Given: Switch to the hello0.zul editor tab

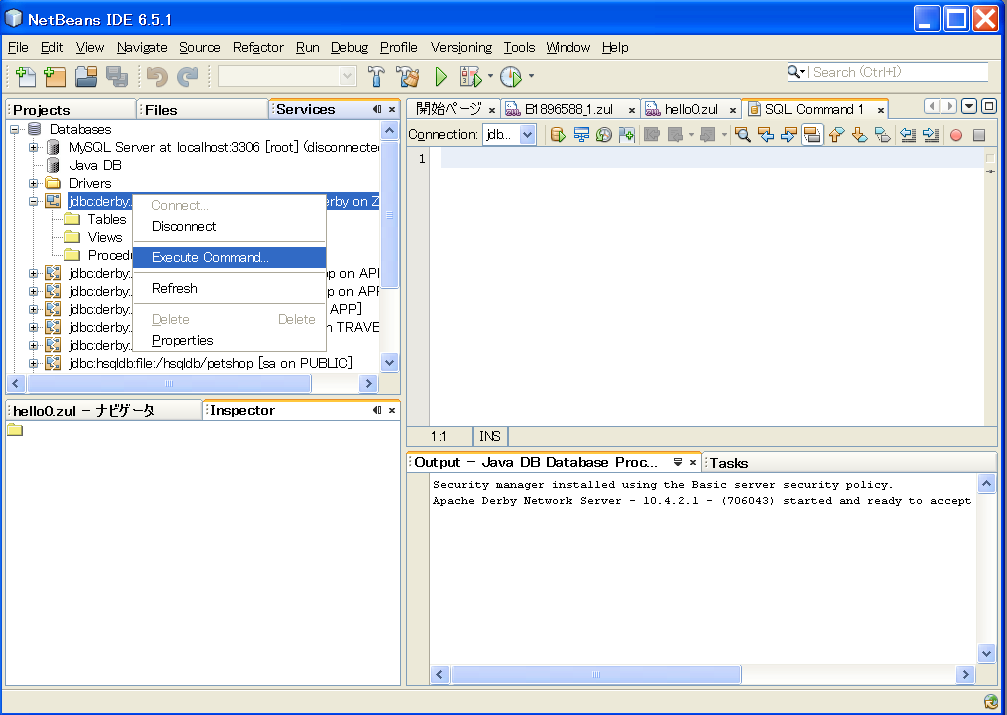Looking at the screenshot, I should pos(691,109).
